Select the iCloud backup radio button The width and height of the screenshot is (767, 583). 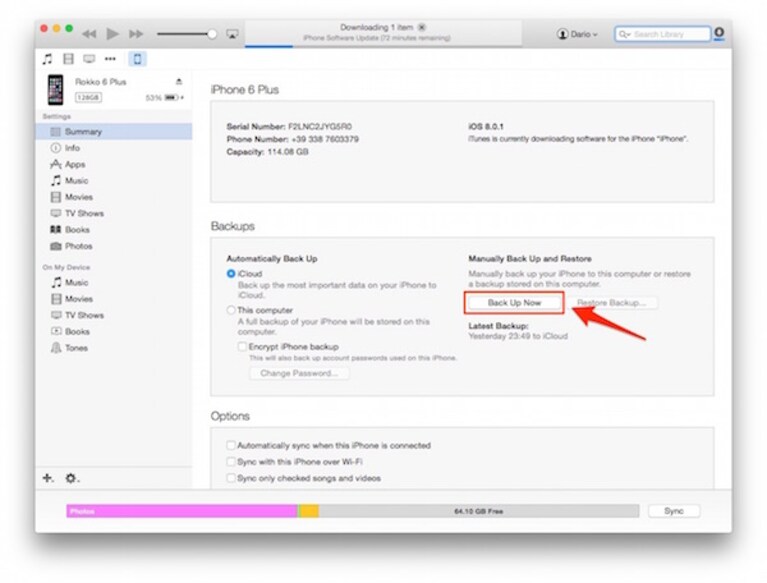(231, 273)
